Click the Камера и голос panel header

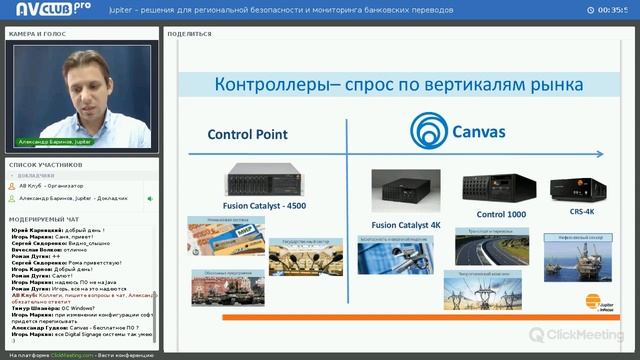37,34
